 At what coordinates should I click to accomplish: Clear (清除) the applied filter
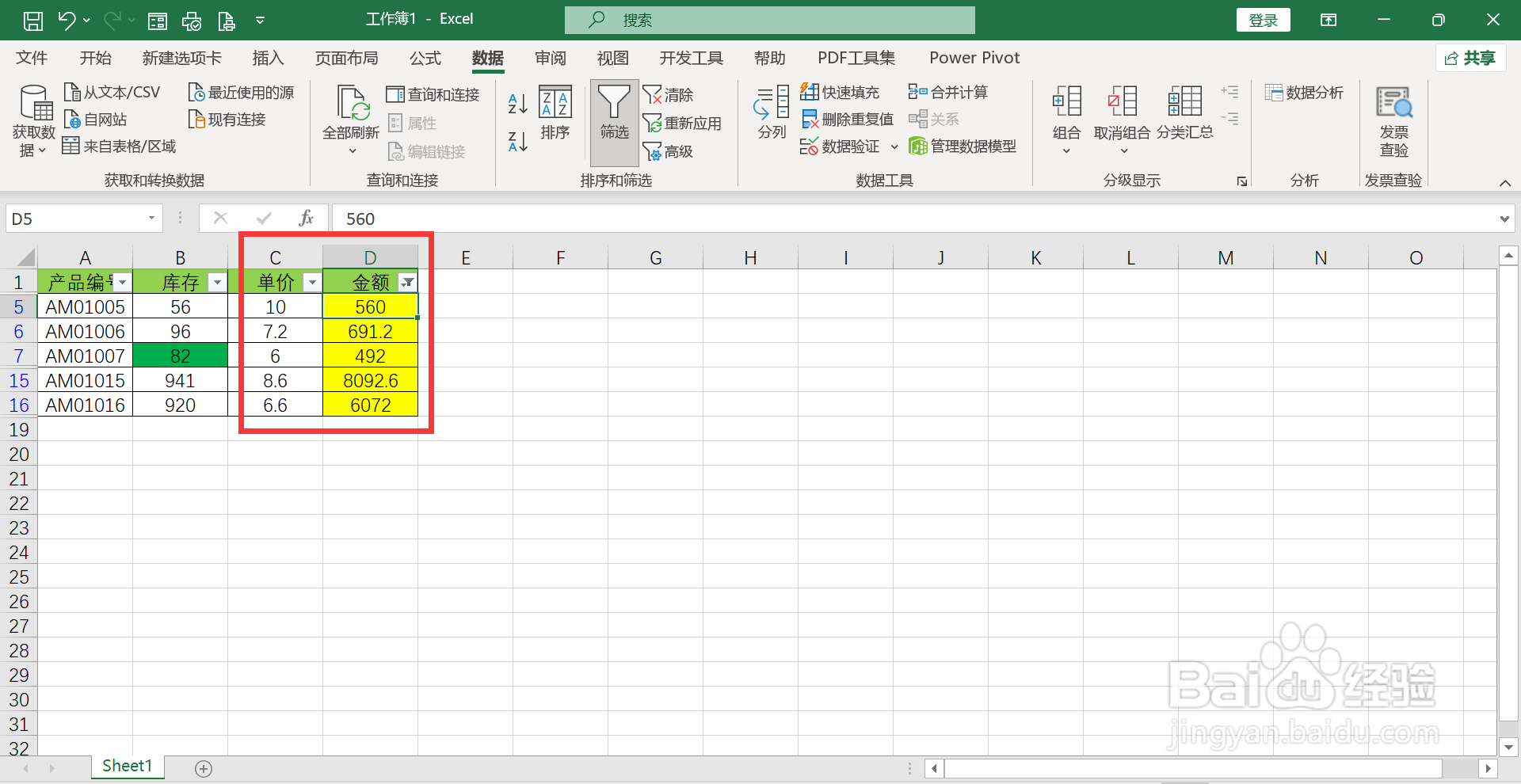pos(668,95)
